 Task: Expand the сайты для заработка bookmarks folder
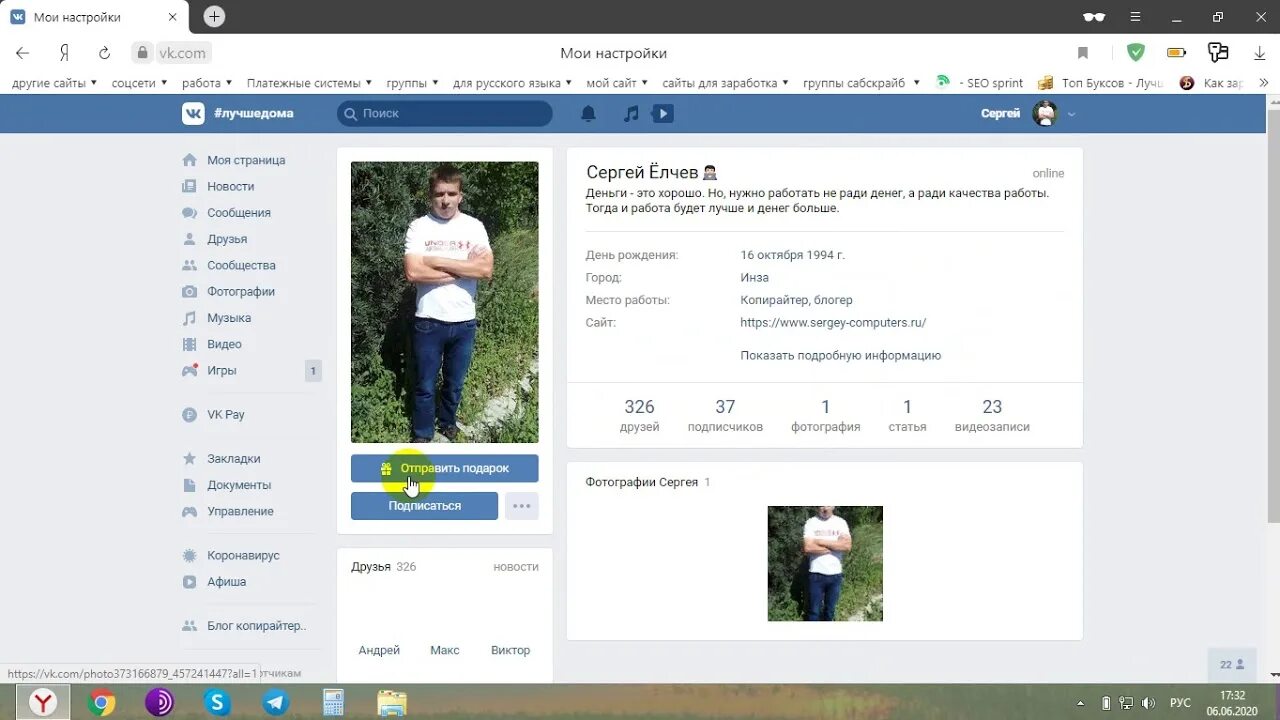coord(725,83)
